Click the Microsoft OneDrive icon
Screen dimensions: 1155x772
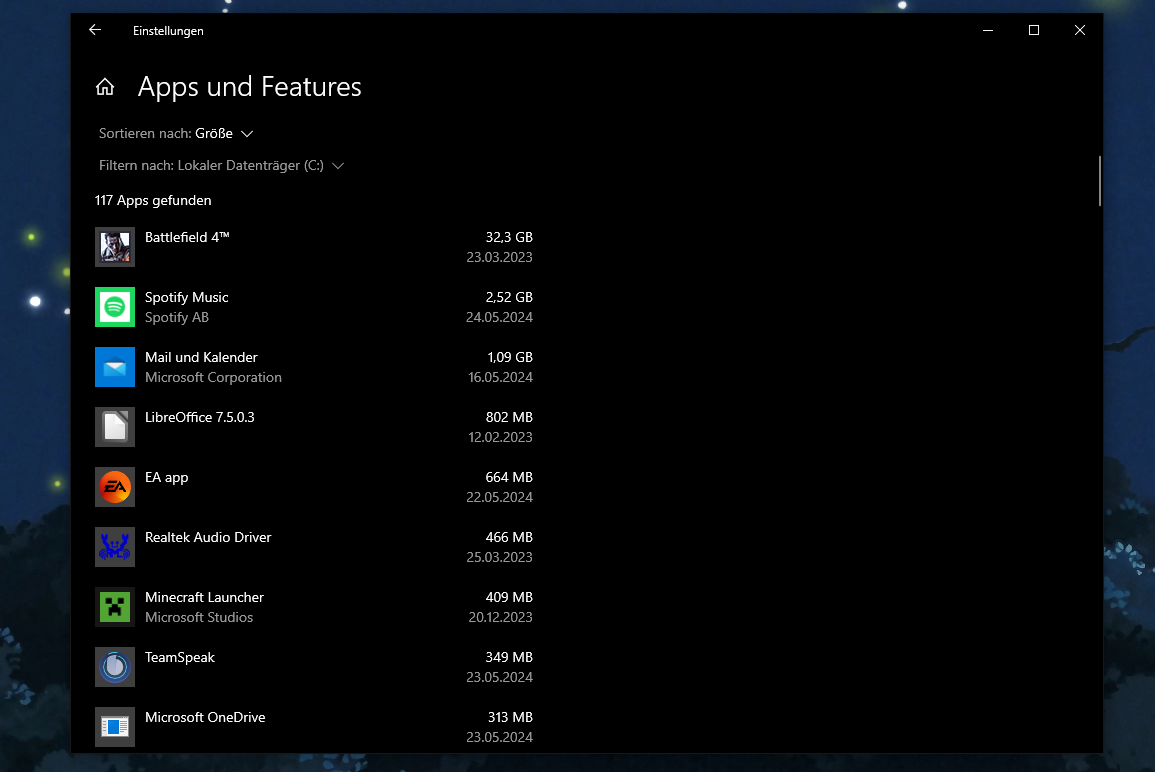115,727
